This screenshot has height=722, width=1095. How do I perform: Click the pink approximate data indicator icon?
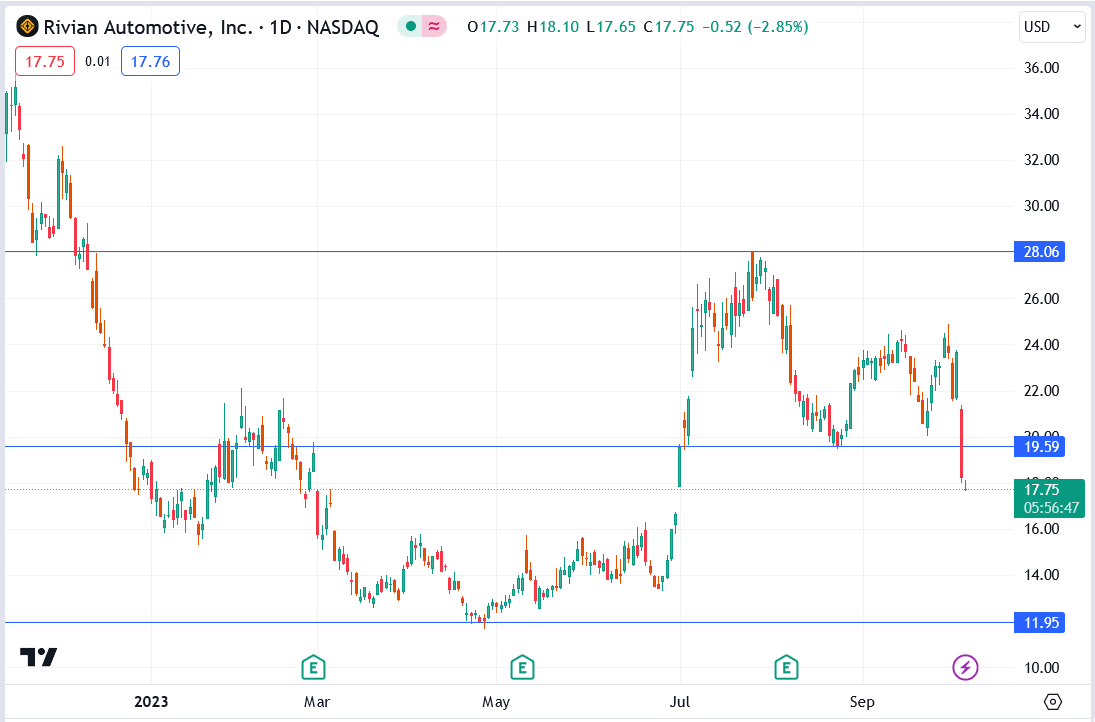click(434, 27)
